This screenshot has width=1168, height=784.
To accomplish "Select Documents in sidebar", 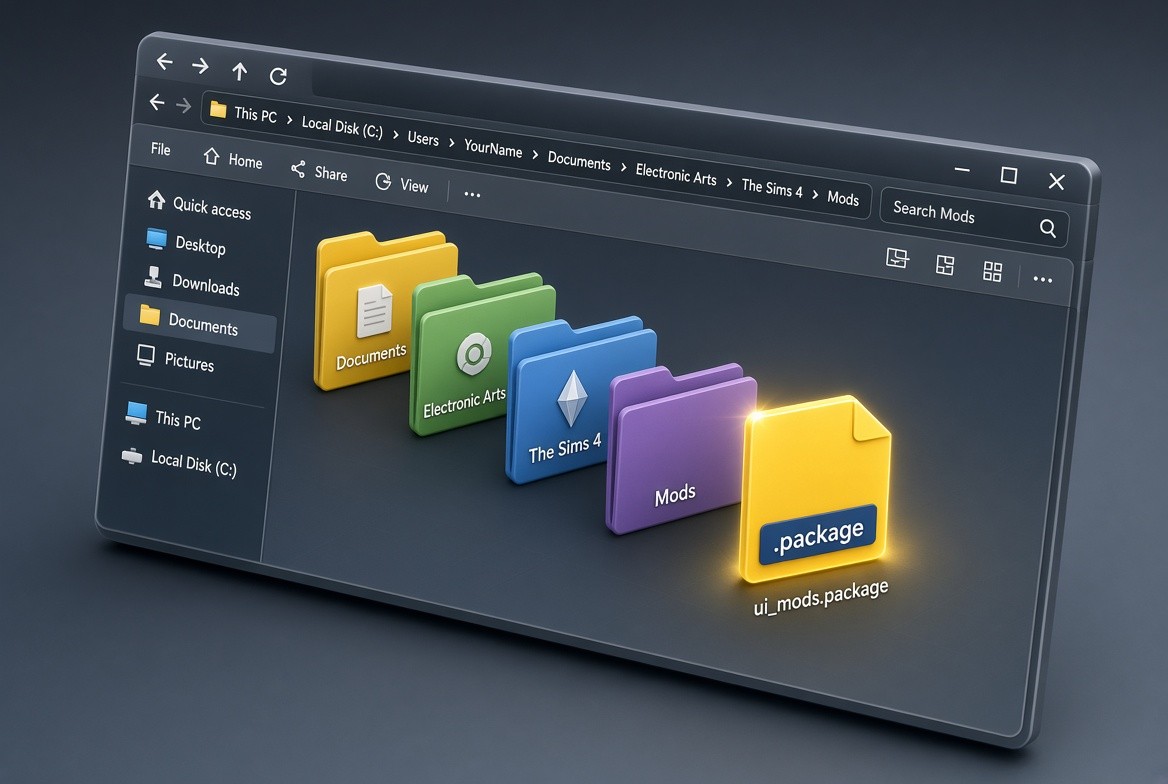I will coord(200,323).
